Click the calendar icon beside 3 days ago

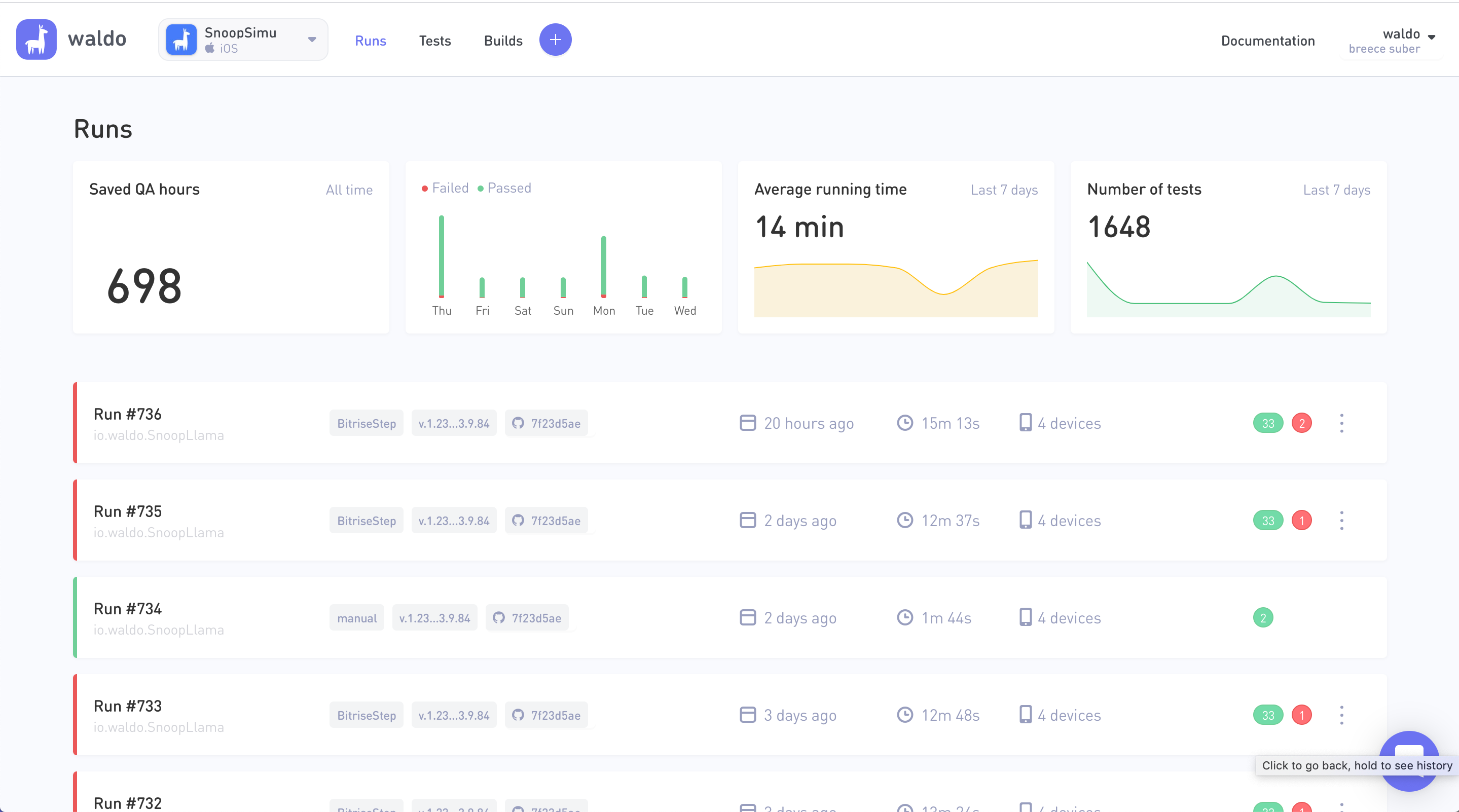(748, 715)
